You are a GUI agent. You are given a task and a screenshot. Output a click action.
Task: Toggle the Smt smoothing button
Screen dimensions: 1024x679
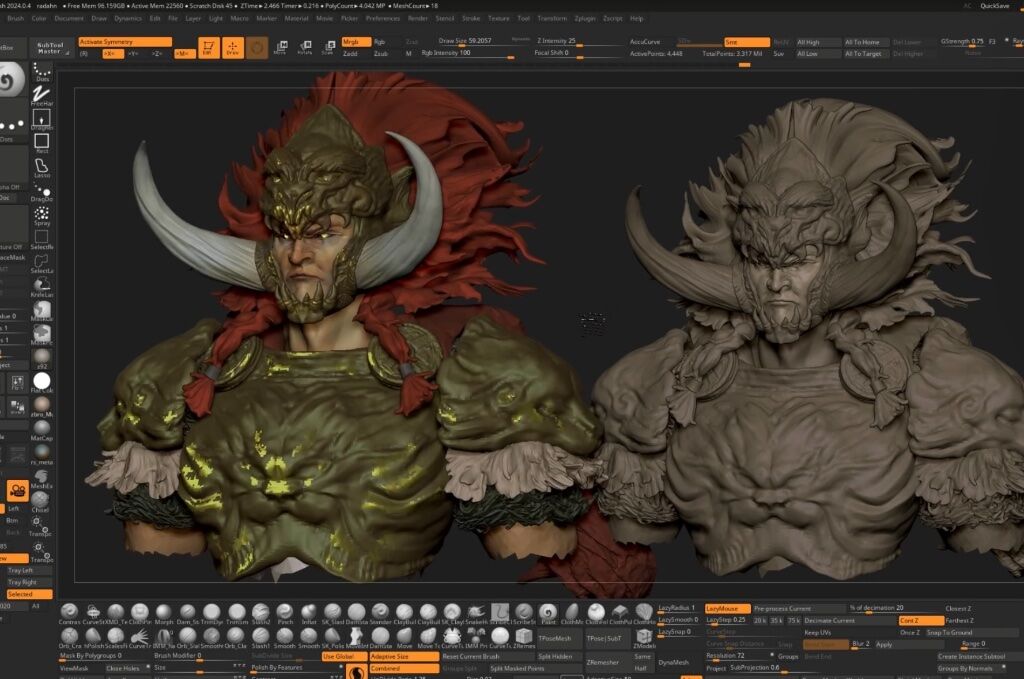[x=746, y=42]
